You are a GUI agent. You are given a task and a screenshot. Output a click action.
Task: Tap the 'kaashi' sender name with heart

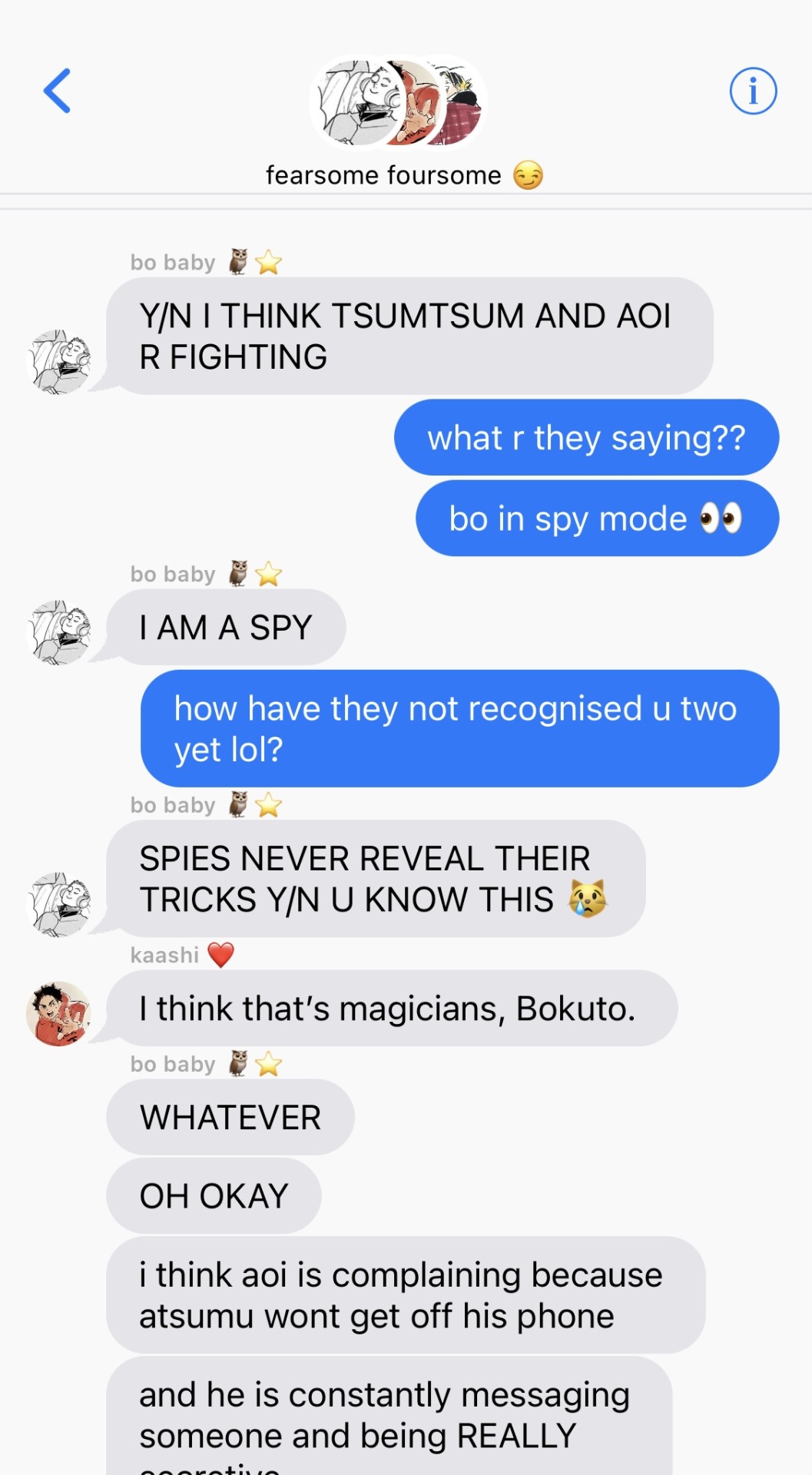(x=182, y=955)
